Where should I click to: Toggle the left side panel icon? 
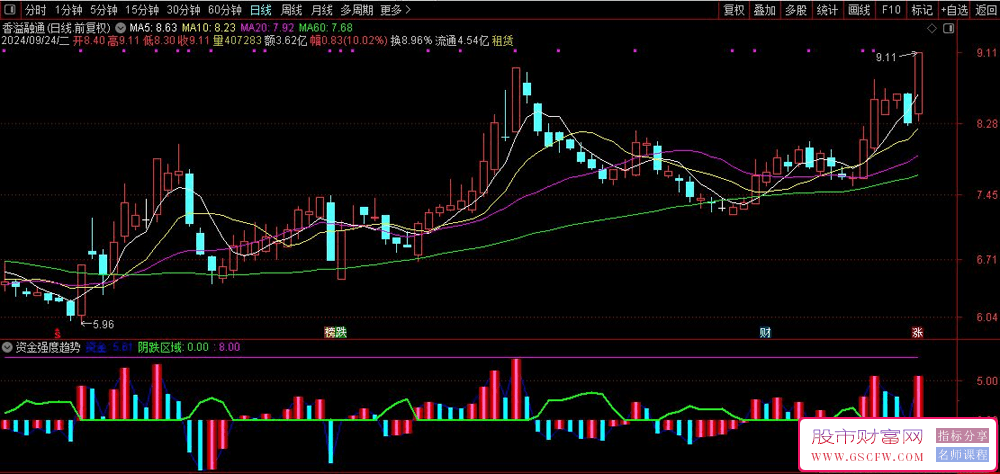[10, 10]
